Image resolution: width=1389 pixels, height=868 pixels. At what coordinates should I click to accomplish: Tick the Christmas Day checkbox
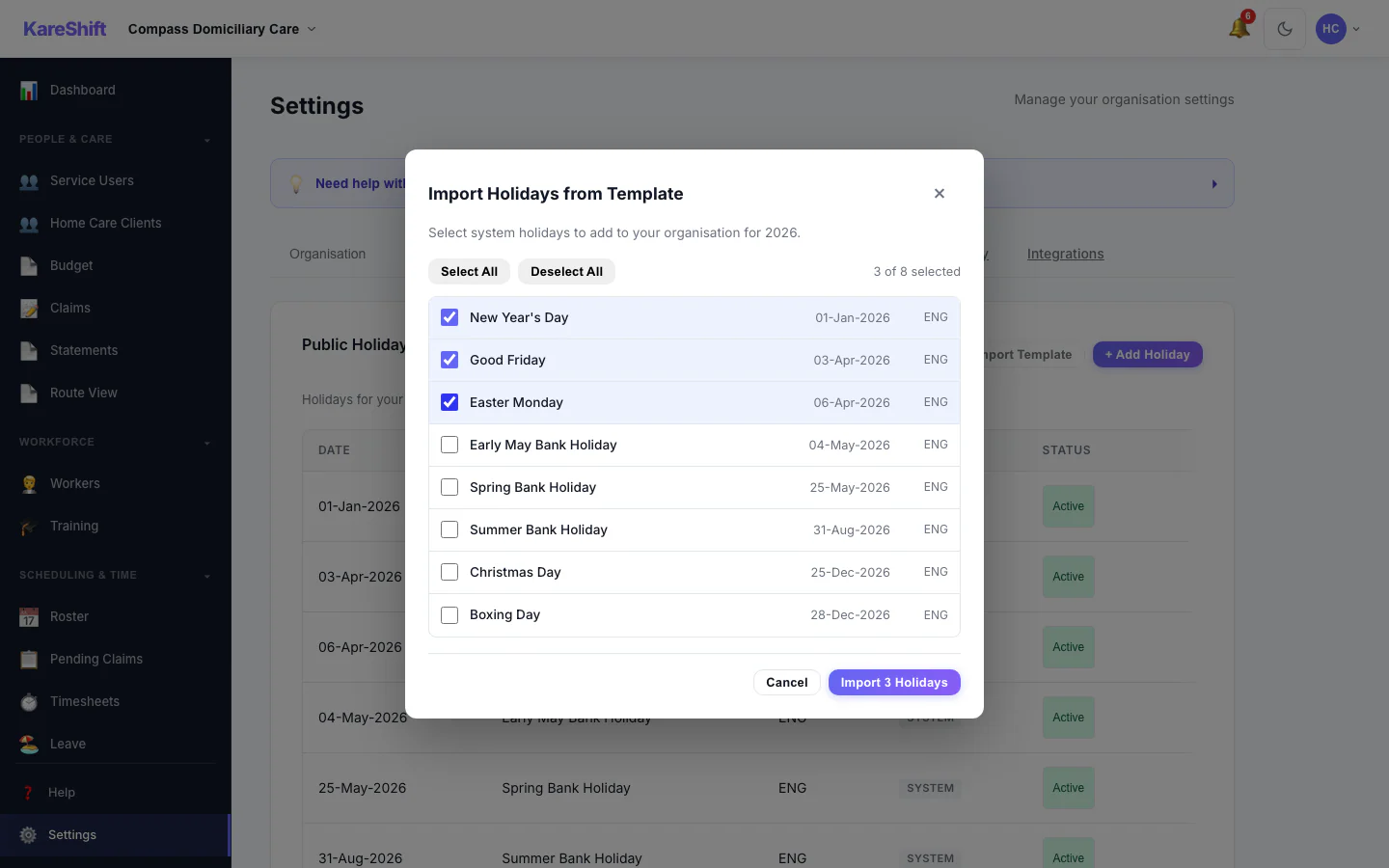pos(449,572)
